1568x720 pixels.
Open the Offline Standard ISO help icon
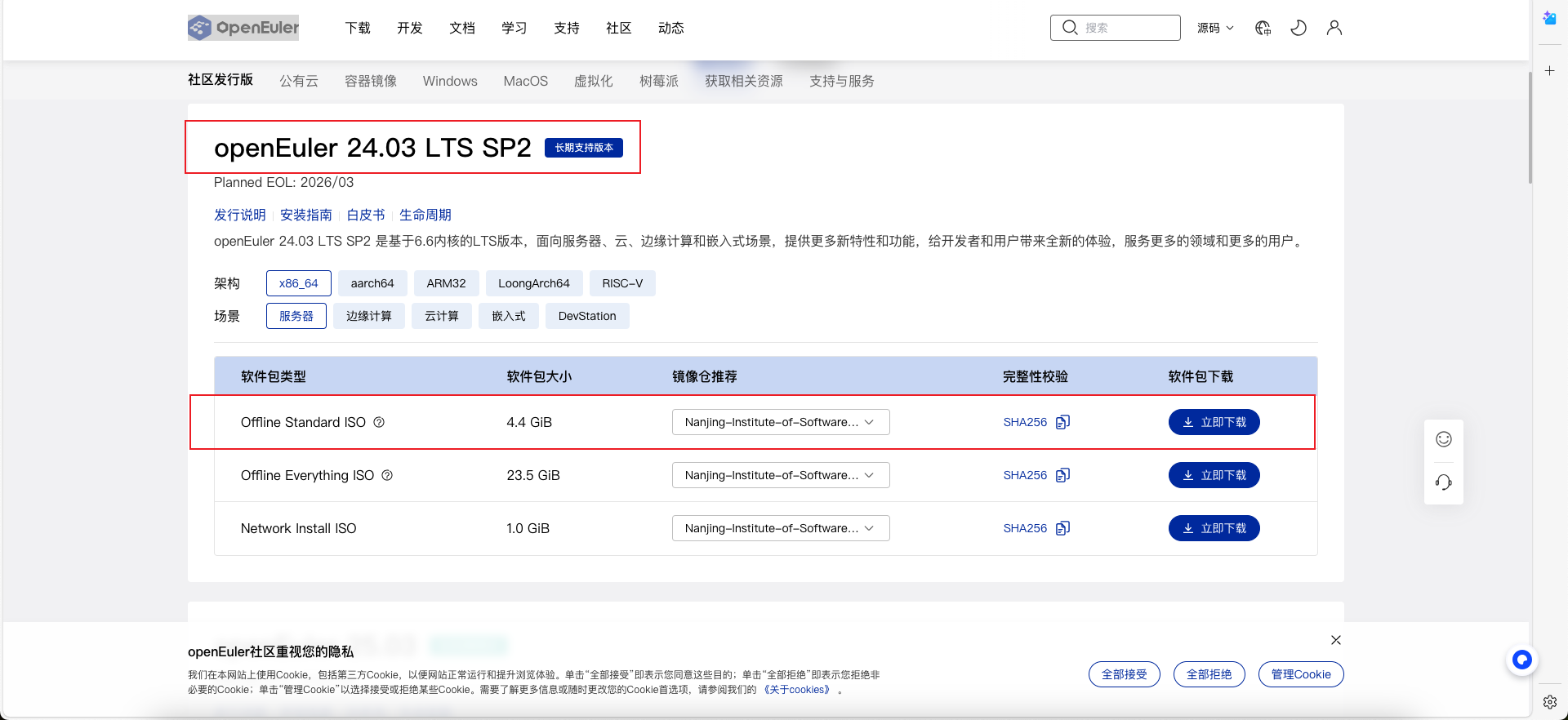tap(379, 422)
